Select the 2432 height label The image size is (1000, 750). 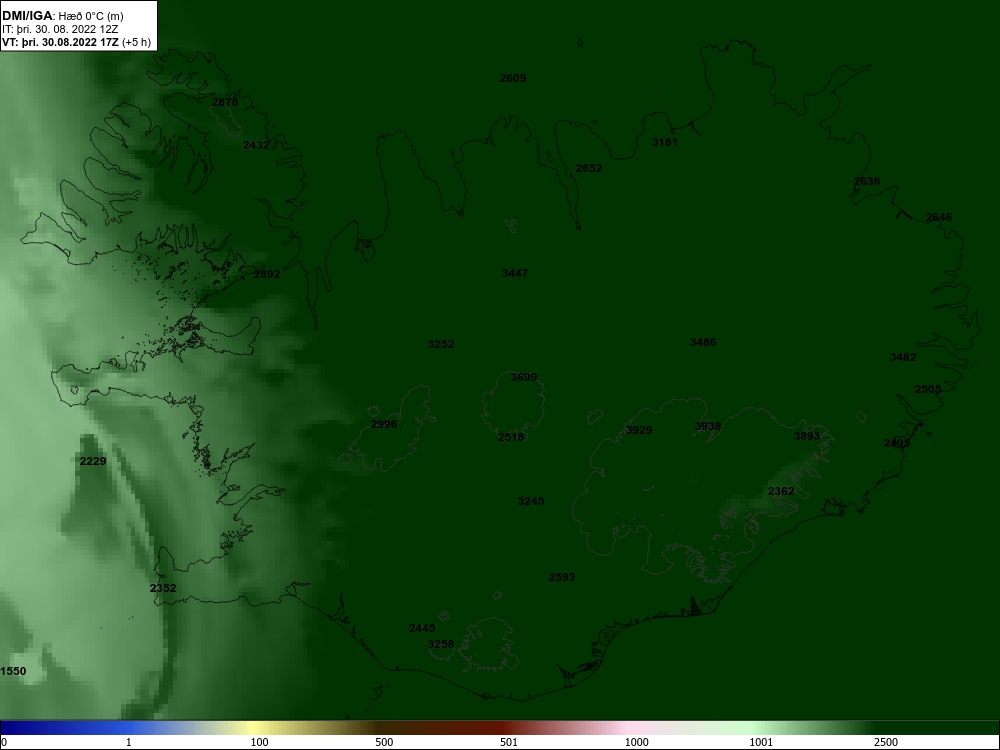click(256, 145)
